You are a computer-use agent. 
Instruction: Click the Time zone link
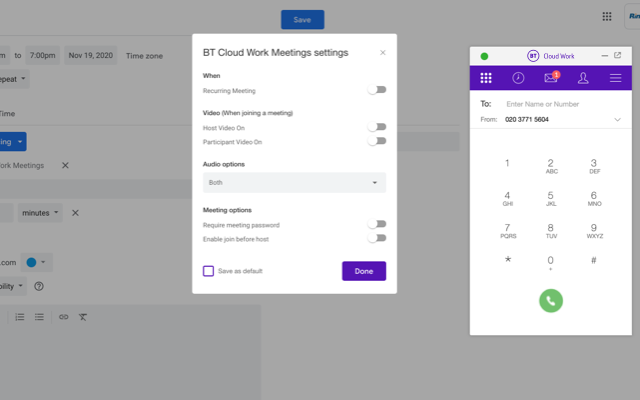pos(144,56)
